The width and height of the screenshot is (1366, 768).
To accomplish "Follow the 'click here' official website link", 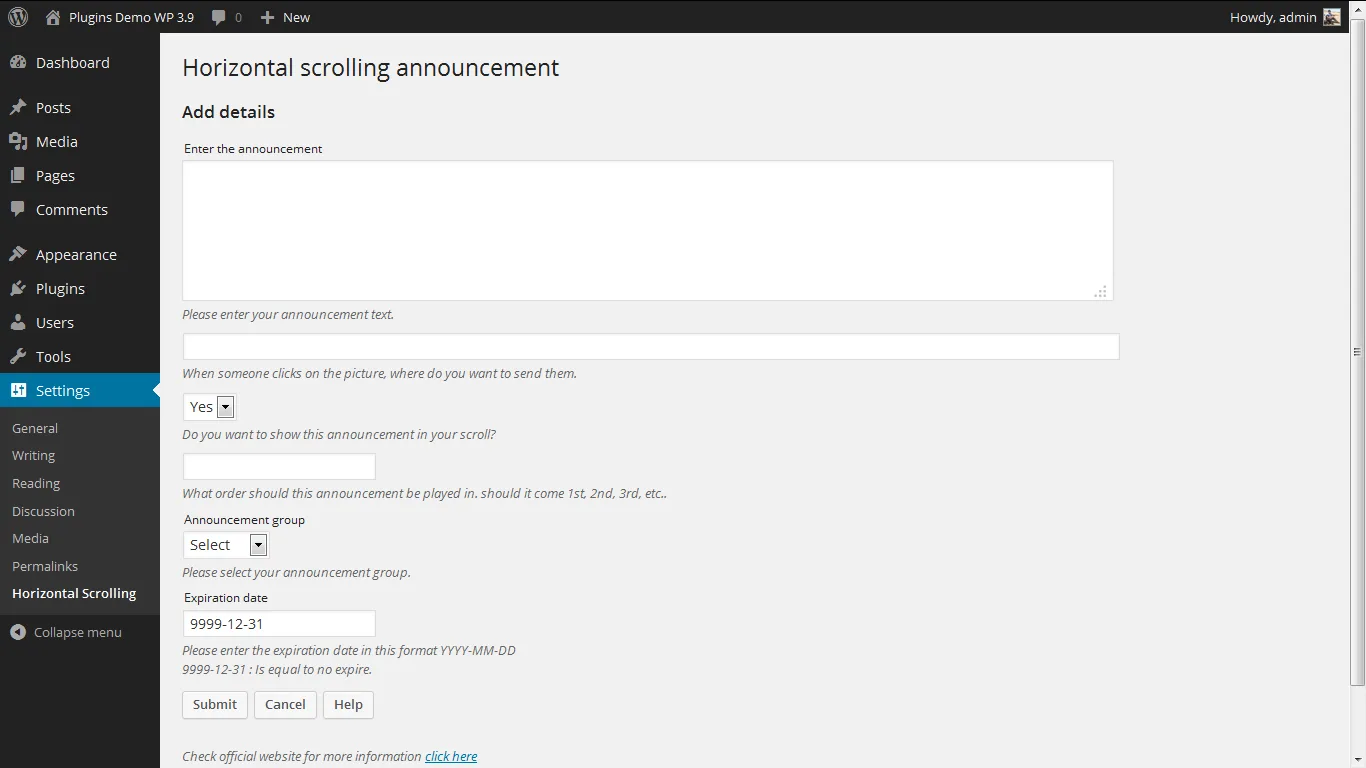I will coord(451,756).
